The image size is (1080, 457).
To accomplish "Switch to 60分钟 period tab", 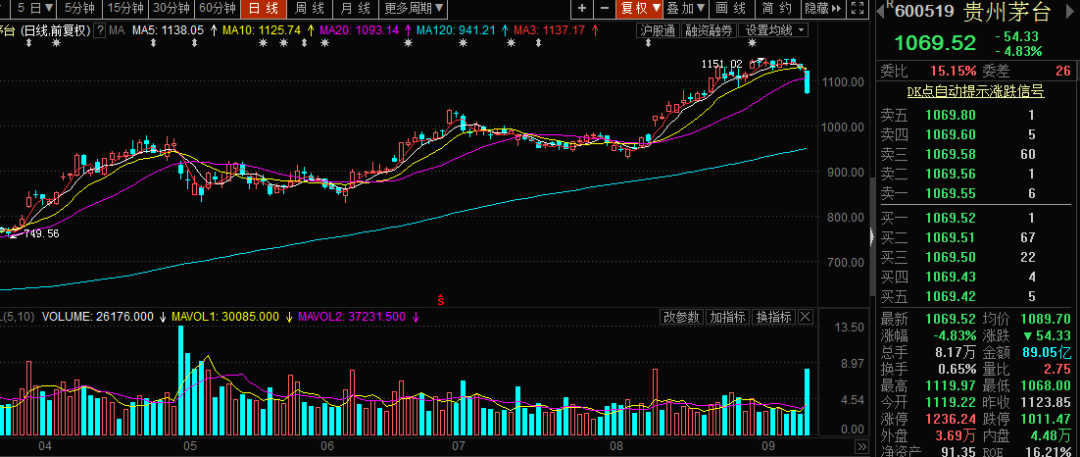I will (x=217, y=8).
